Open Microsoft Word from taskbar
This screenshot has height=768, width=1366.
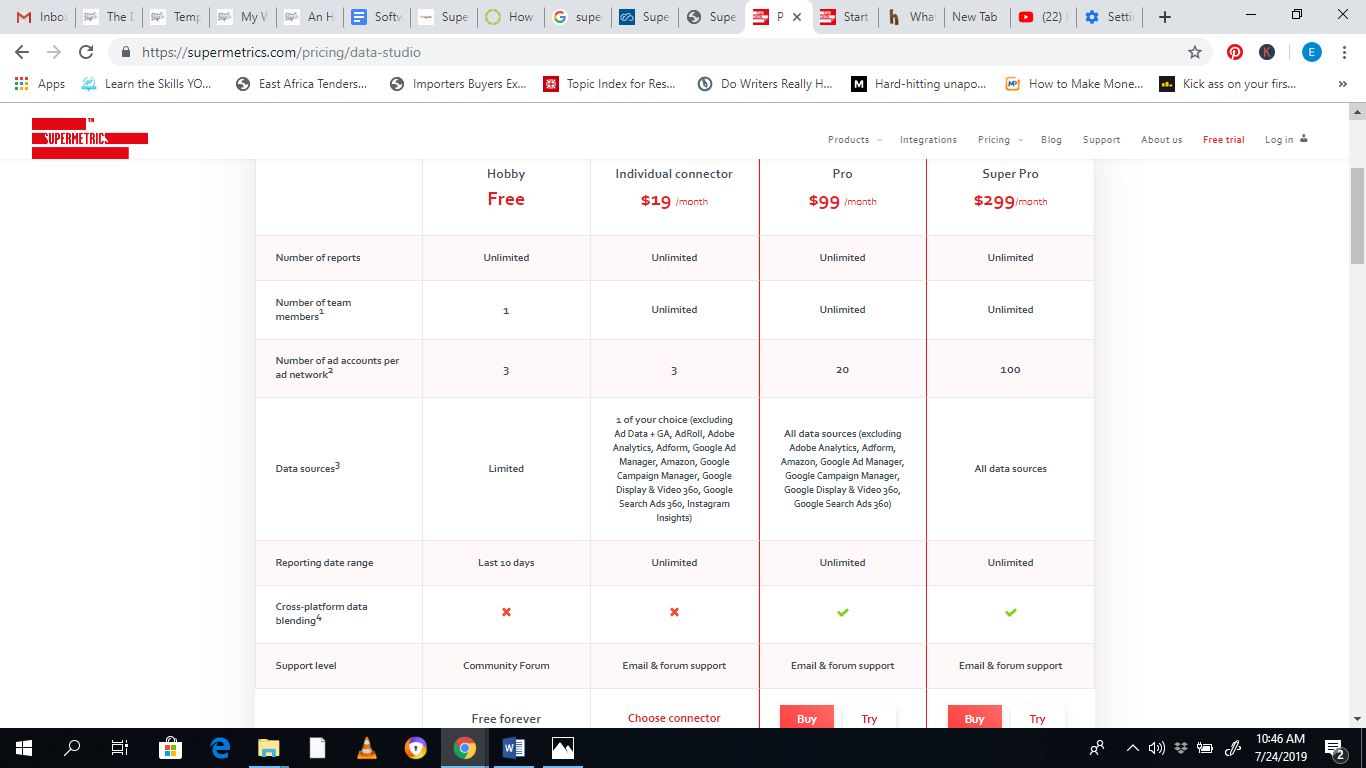coord(514,747)
